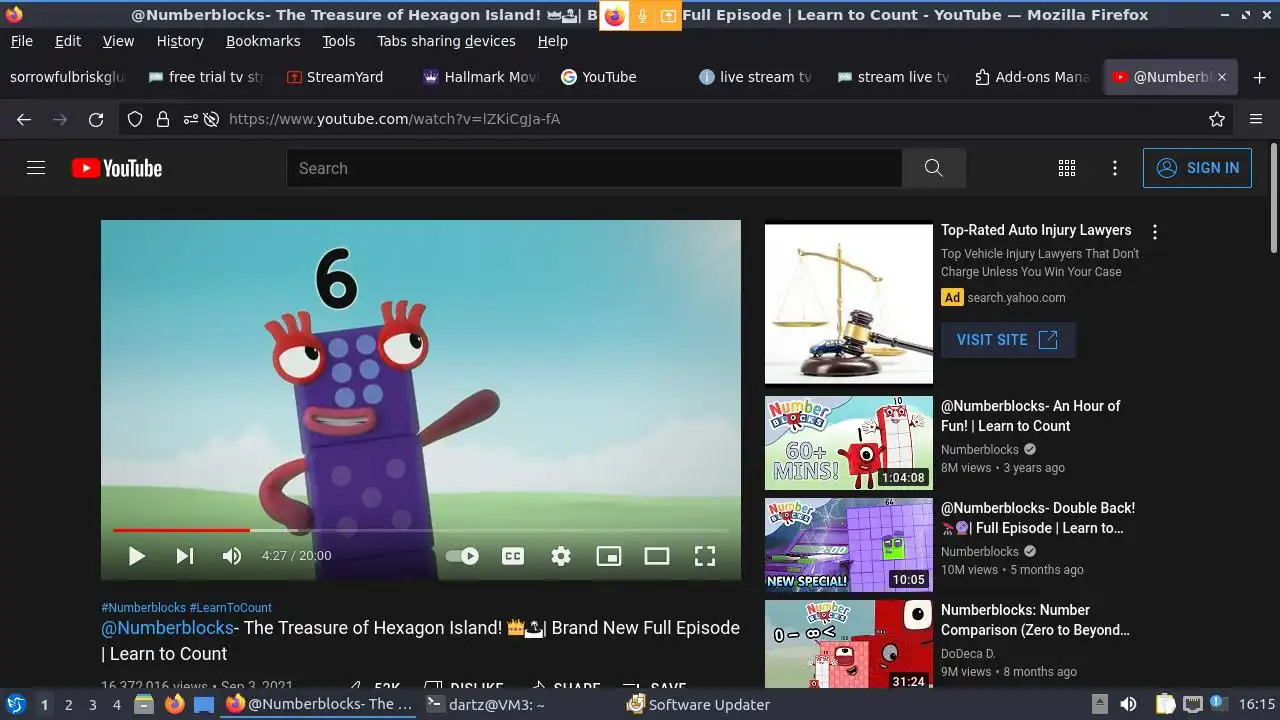
Task: Toggle the autoplay switch
Action: (x=462, y=556)
